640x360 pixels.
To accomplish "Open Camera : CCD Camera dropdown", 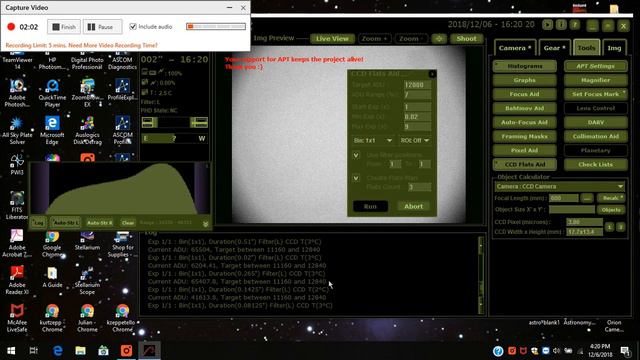I will coord(559,187).
